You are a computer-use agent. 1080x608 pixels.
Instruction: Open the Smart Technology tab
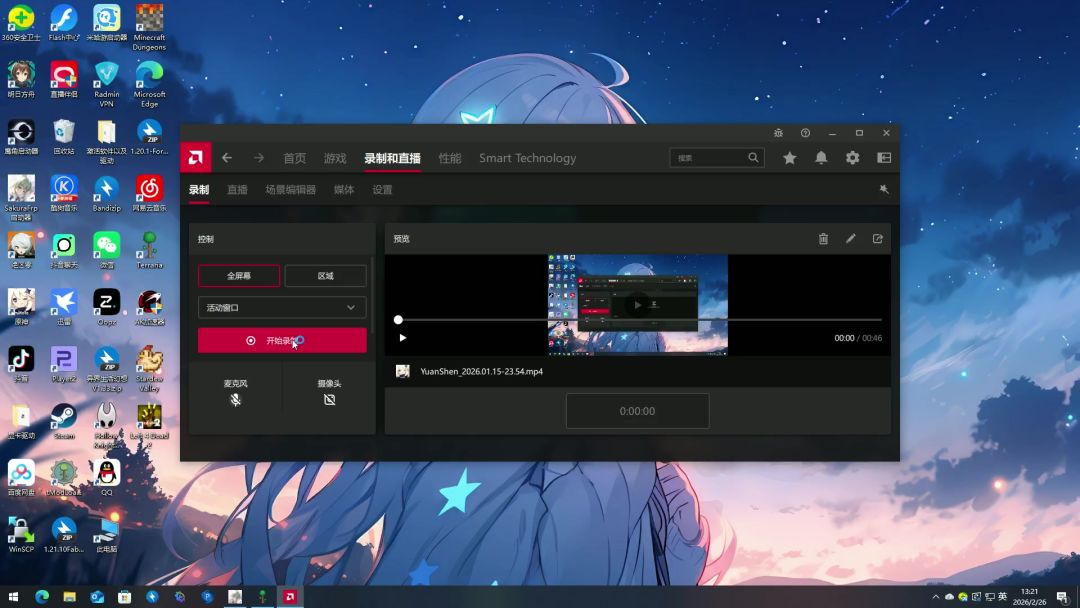pyautogui.click(x=528, y=158)
